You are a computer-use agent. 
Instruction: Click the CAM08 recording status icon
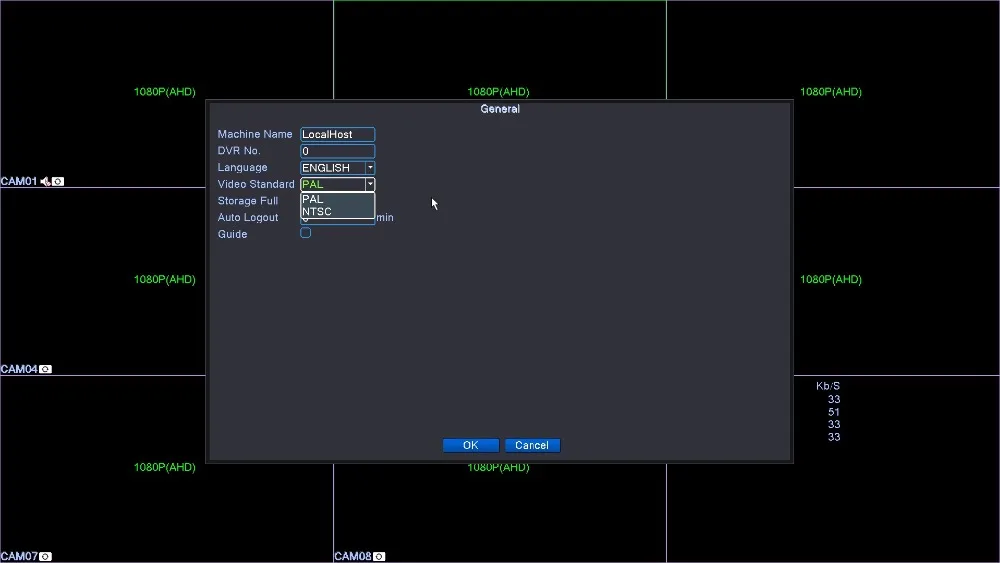click(379, 557)
